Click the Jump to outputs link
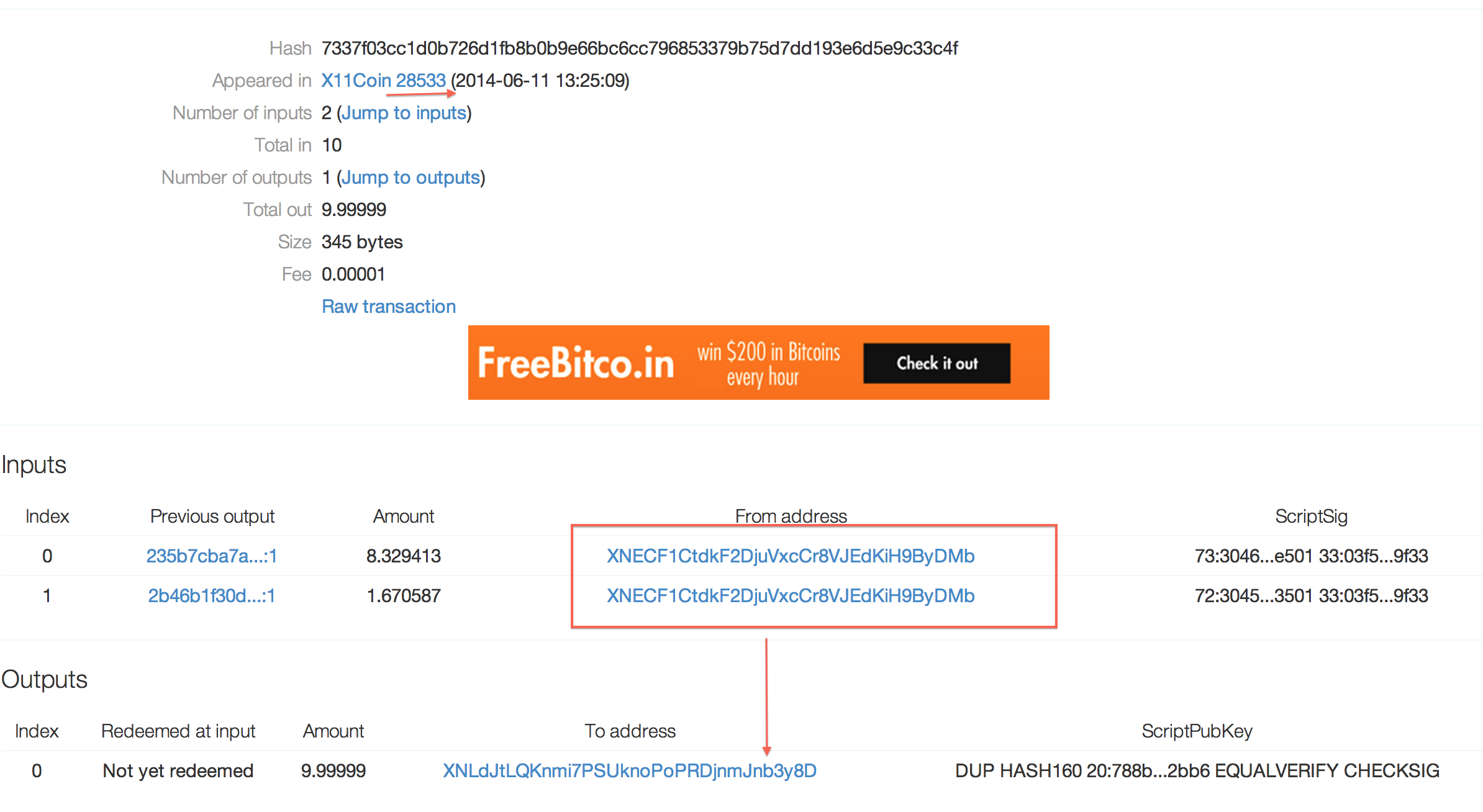Image resolution: width=1483 pixels, height=812 pixels. click(x=410, y=177)
